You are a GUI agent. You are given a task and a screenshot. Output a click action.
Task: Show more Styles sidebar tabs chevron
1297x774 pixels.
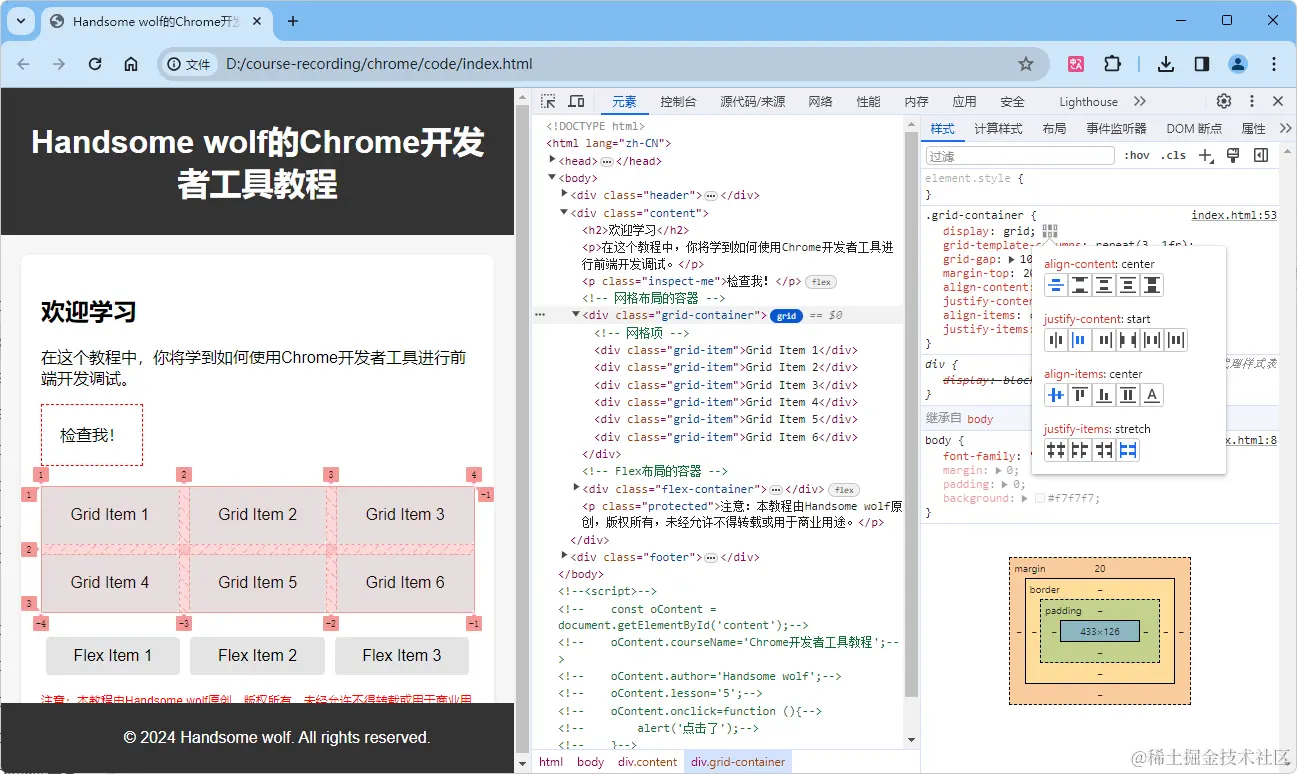pyautogui.click(x=1285, y=128)
